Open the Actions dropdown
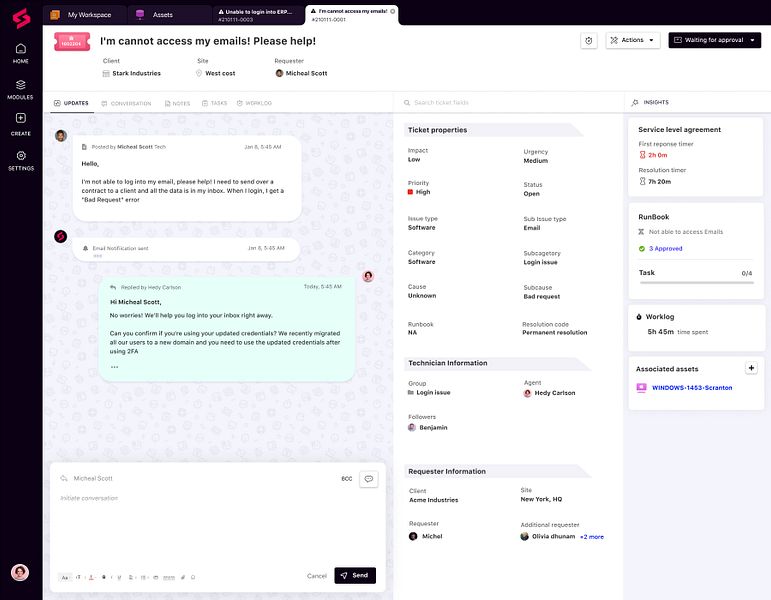The image size is (771, 600). click(632, 40)
